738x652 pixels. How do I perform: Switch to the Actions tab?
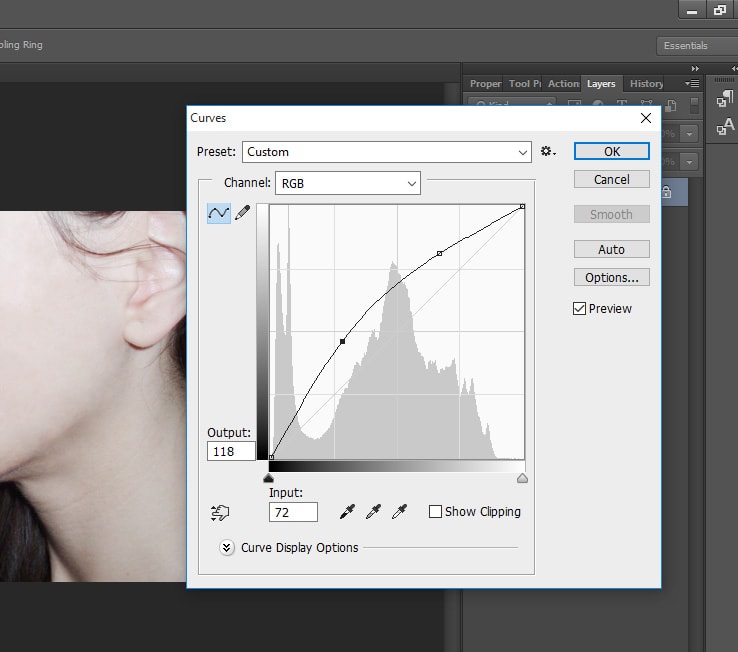click(x=563, y=84)
